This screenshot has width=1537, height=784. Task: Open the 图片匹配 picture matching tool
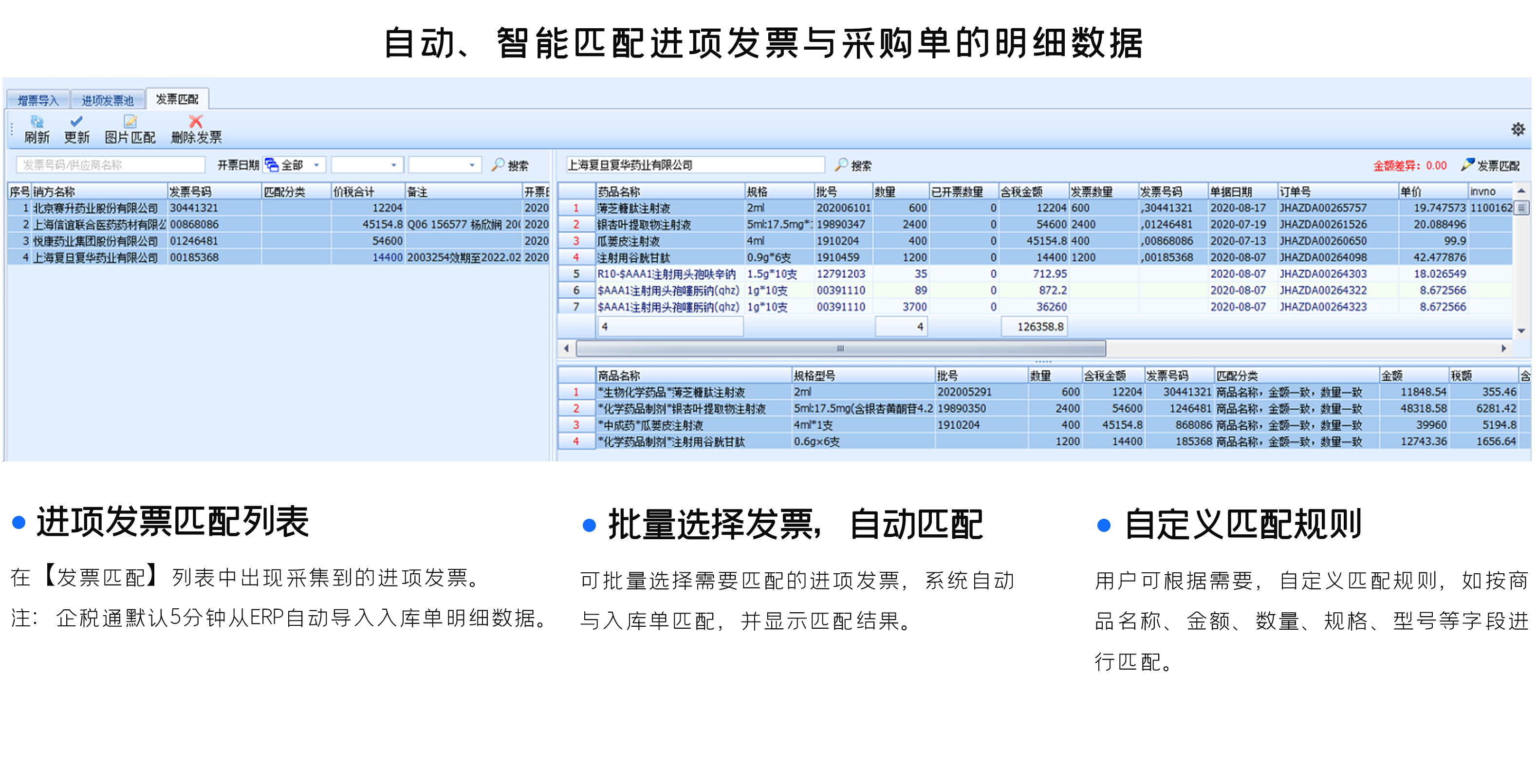tap(130, 129)
